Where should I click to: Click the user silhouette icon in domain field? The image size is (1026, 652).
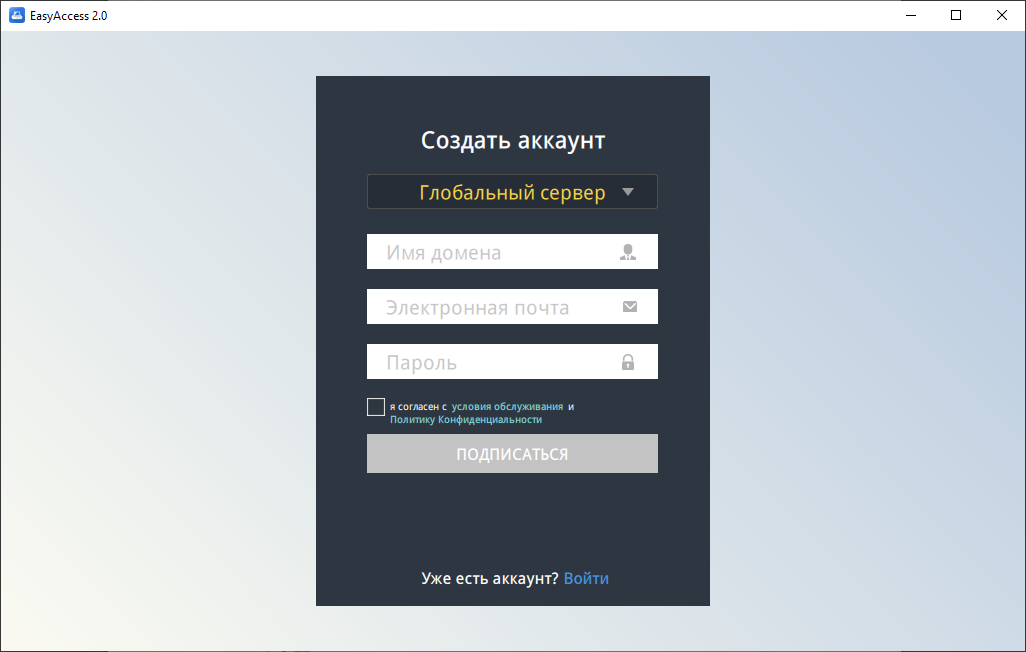[x=628, y=252]
